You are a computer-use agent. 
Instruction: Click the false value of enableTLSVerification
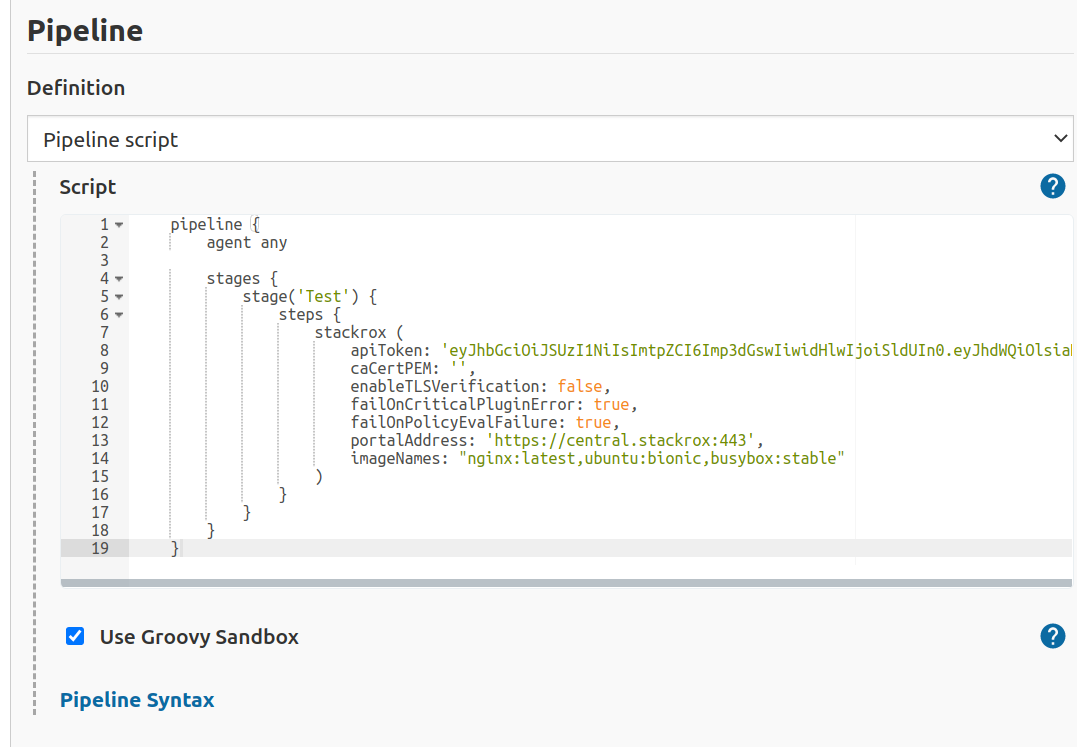[x=580, y=385]
